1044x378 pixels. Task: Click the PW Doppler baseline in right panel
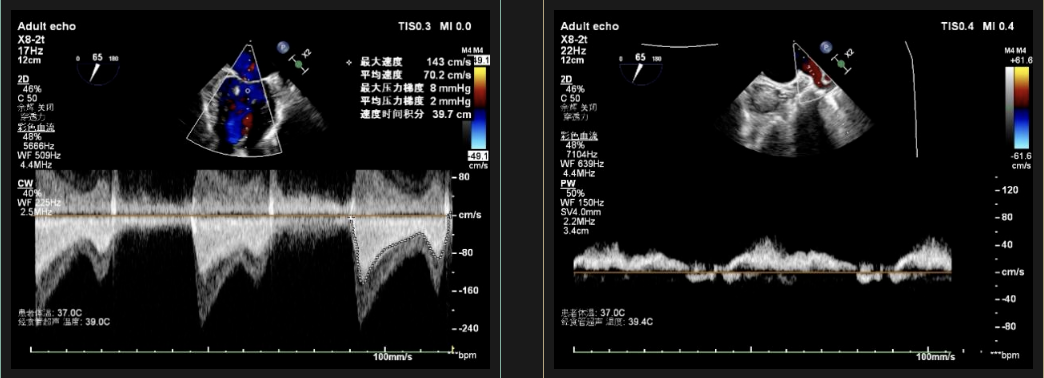(x=762, y=272)
